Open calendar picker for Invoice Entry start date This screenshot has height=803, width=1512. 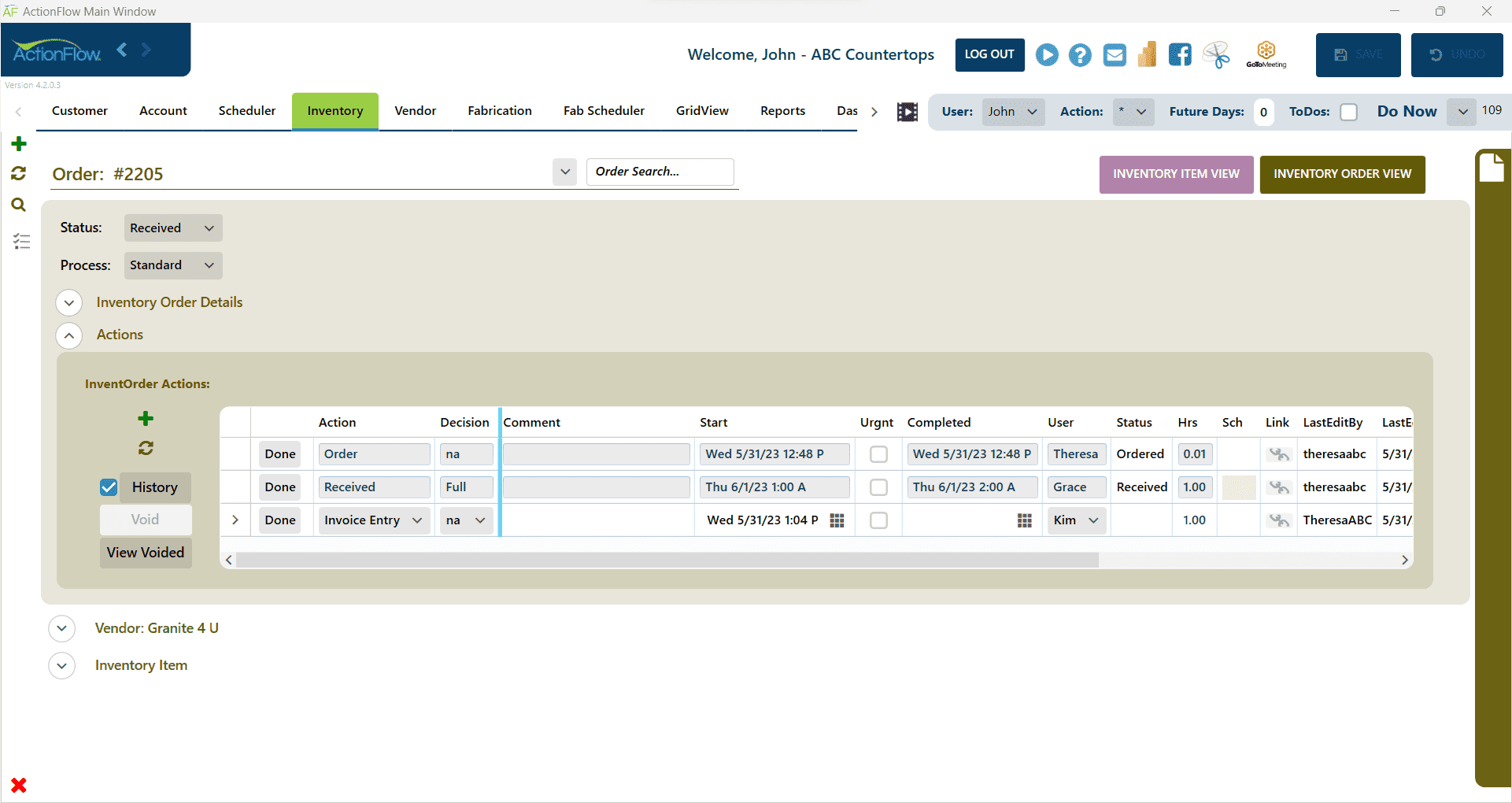click(x=837, y=520)
